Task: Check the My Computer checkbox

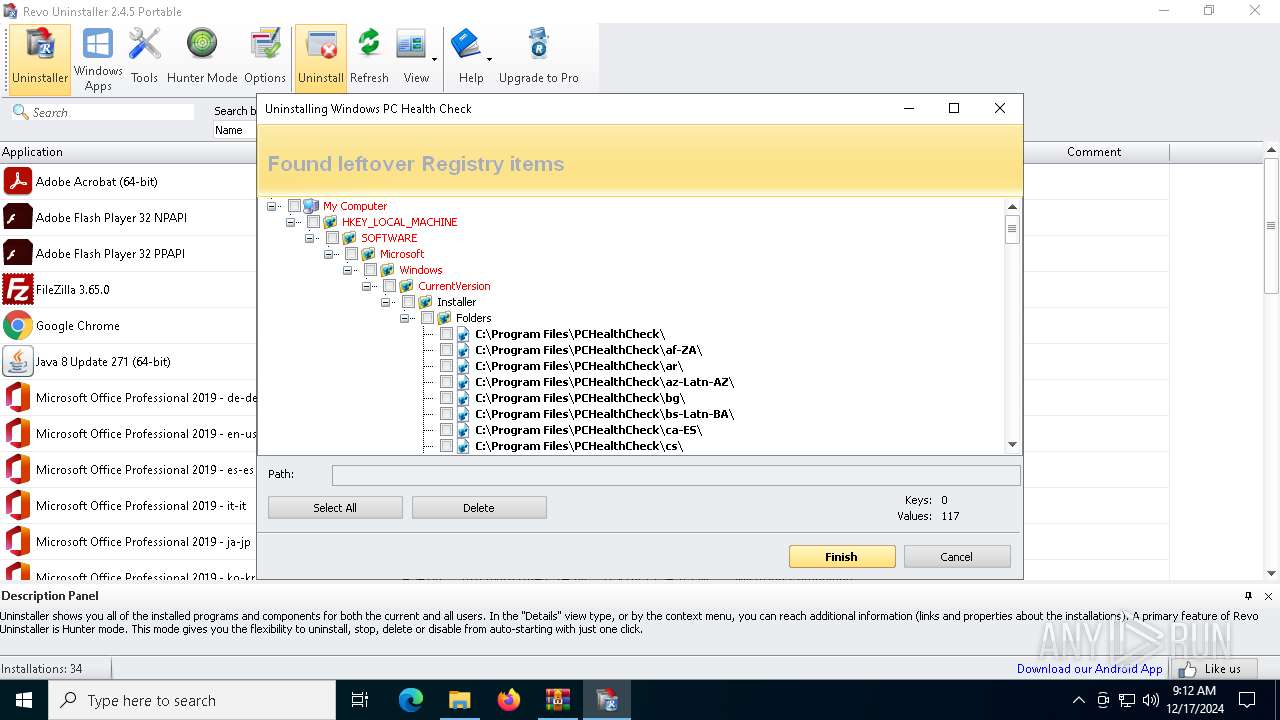Action: point(294,206)
